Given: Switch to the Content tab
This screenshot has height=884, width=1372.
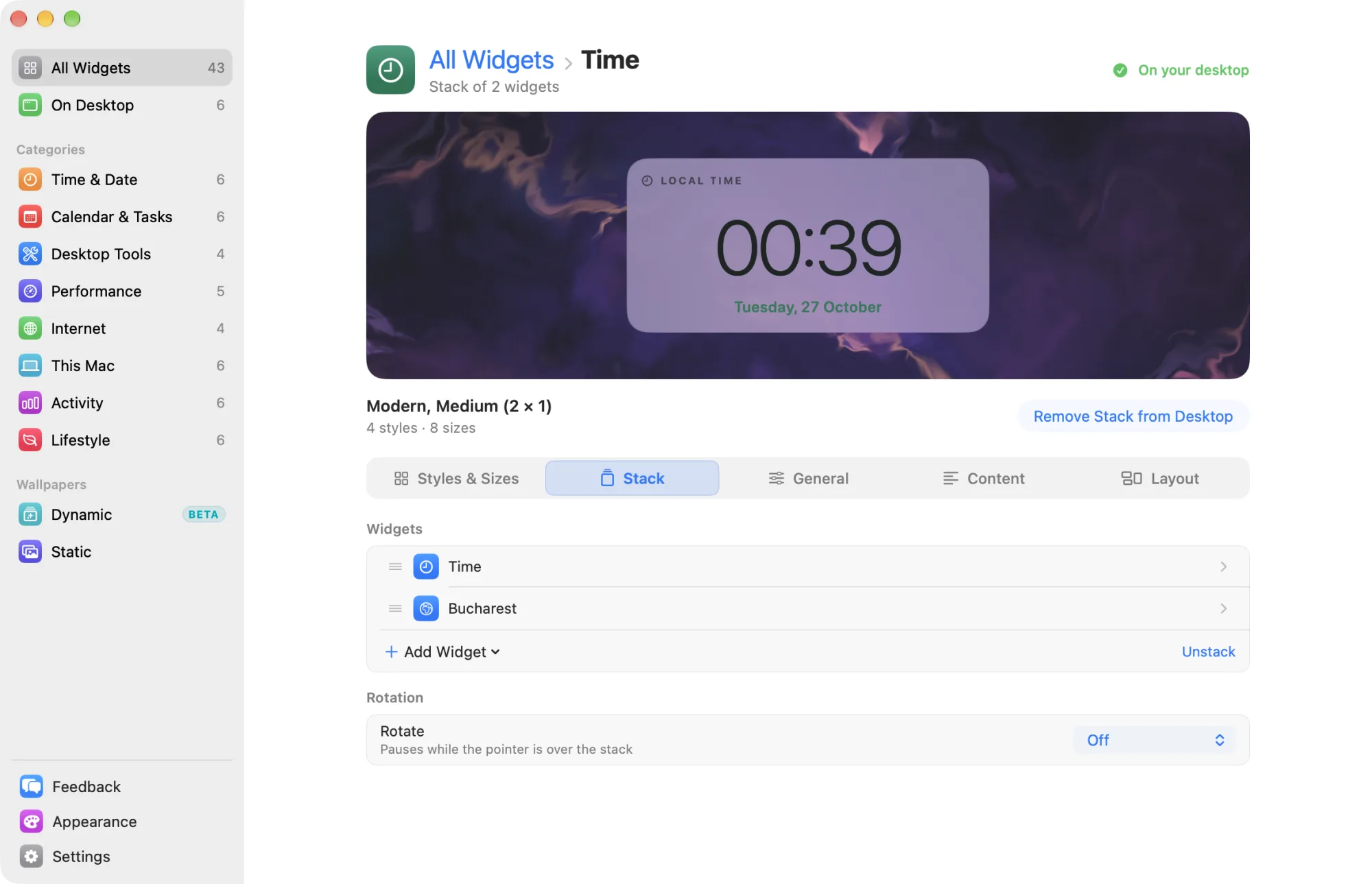Looking at the screenshot, I should tap(984, 479).
